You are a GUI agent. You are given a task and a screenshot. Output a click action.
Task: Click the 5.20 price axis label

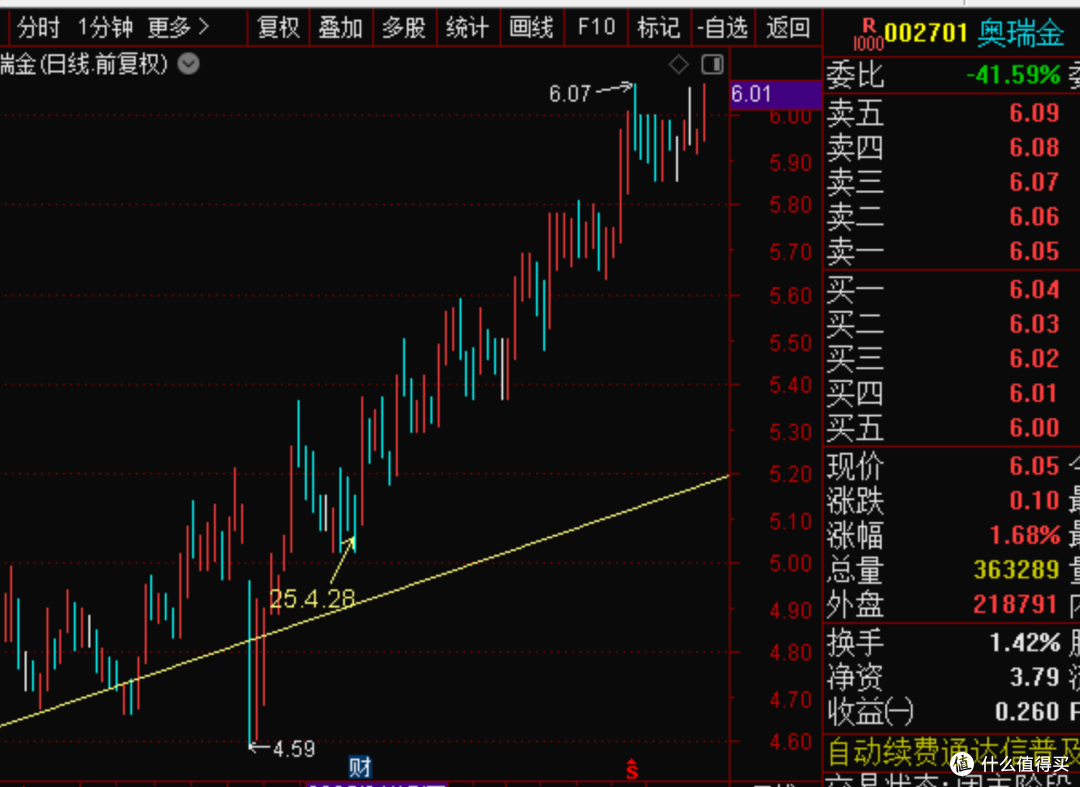pyautogui.click(x=791, y=474)
